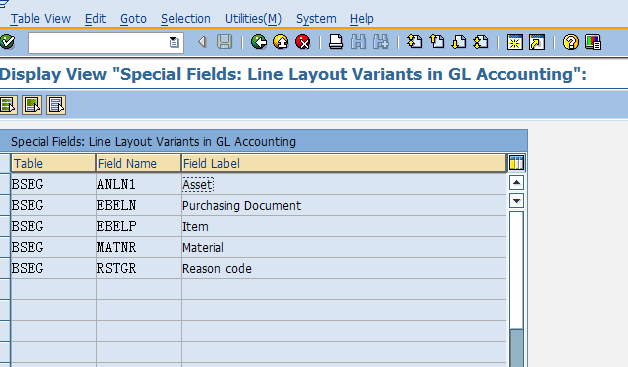This screenshot has height=367, width=628.
Task: Click the Purchasing Document label cell
Action: [x=344, y=205]
